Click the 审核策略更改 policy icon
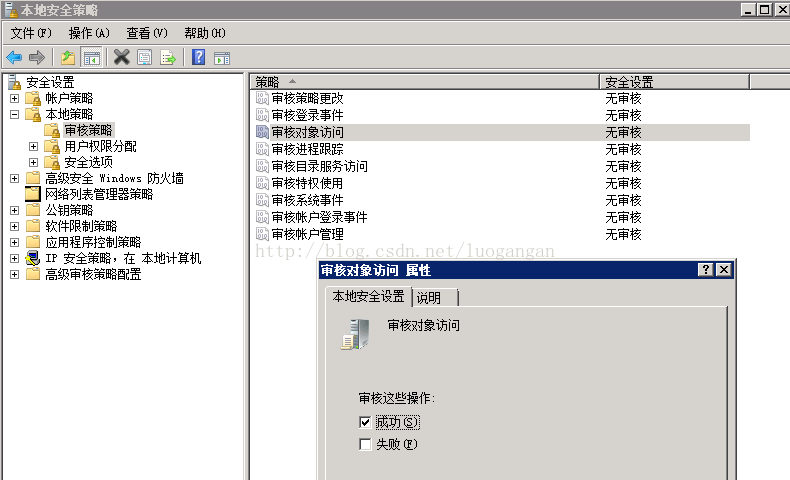Screen dimensions: 790x480 tap(262, 98)
